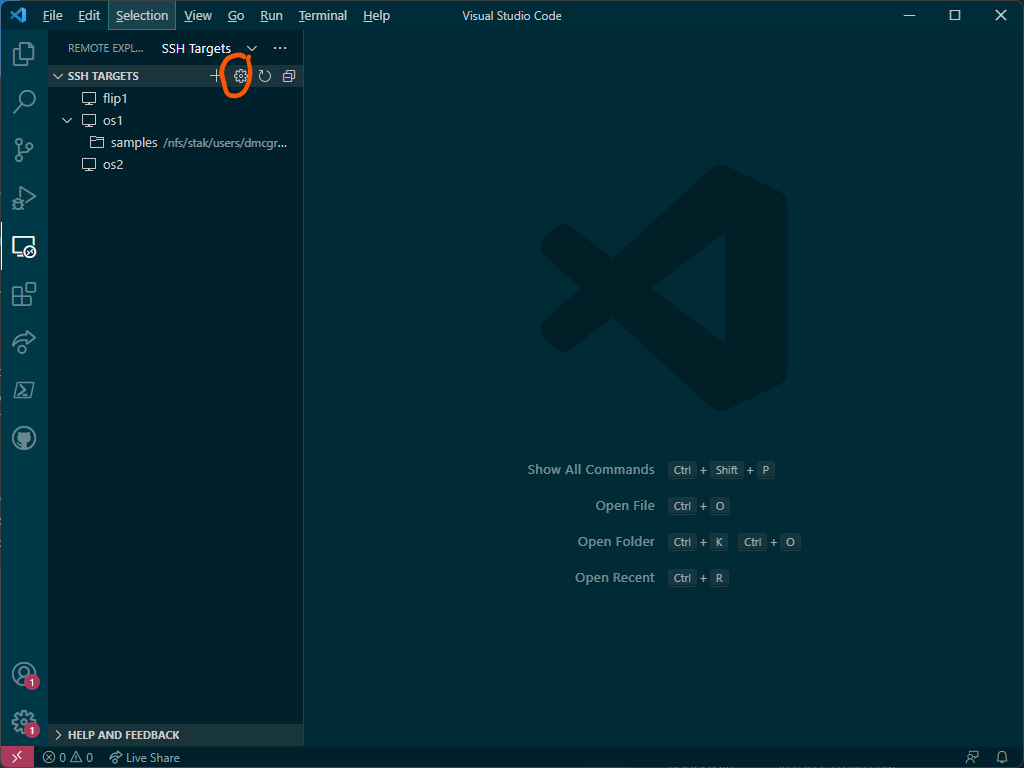Open the GitHub activity bar icon
The width and height of the screenshot is (1024, 768).
coord(24,438)
